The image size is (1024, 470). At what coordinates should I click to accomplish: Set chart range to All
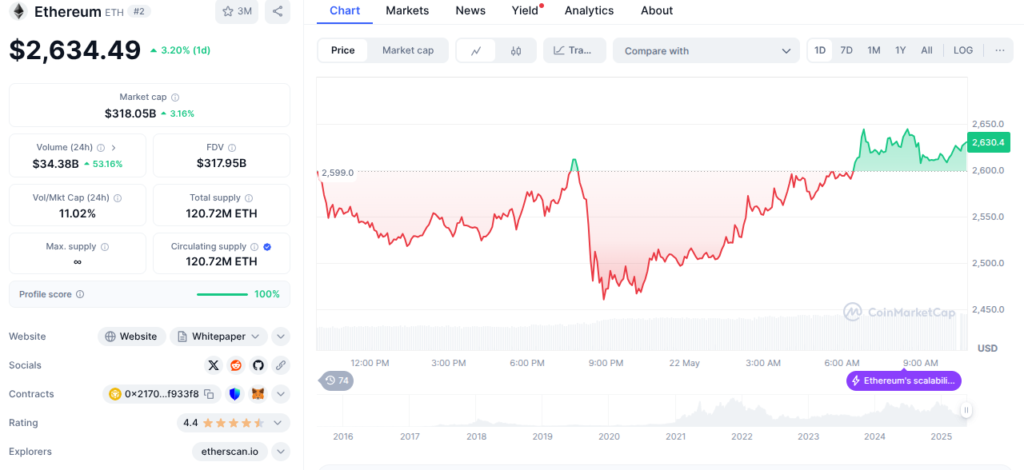(927, 50)
